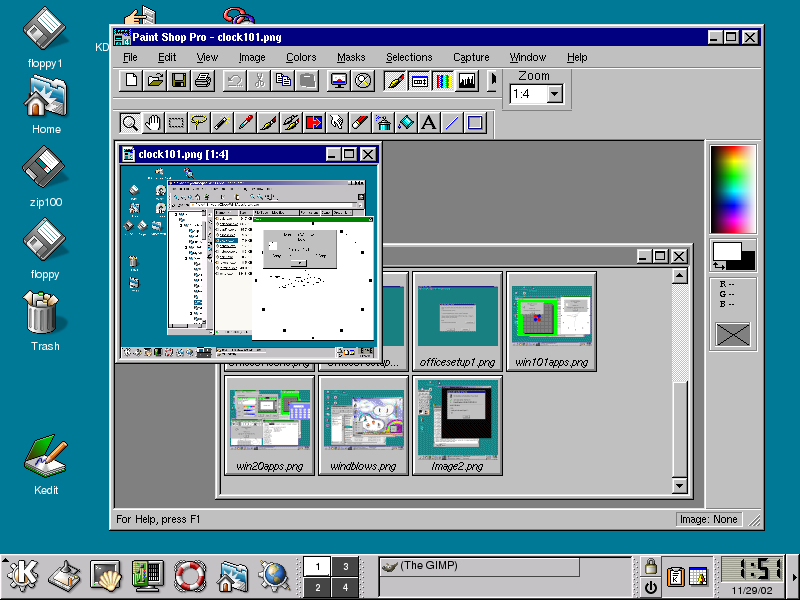Pick a color from the rainbow color picker
This screenshot has height=600, width=800.
pyautogui.click(x=733, y=189)
